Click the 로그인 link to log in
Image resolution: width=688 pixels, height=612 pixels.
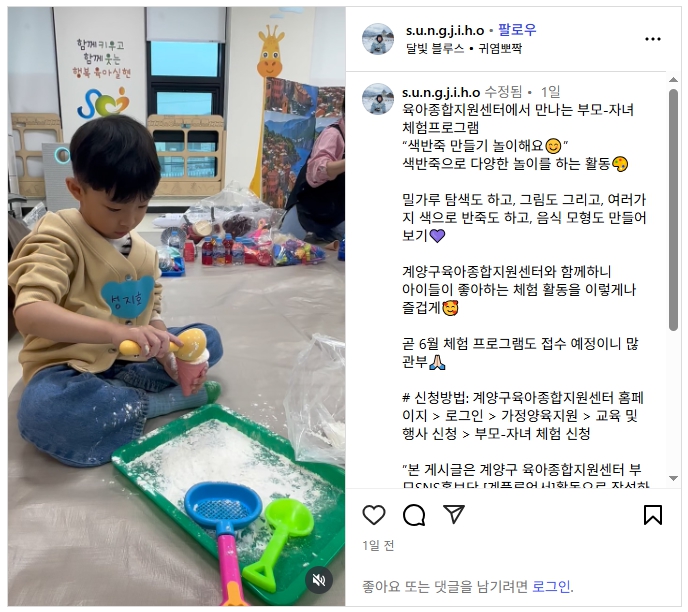point(552,586)
